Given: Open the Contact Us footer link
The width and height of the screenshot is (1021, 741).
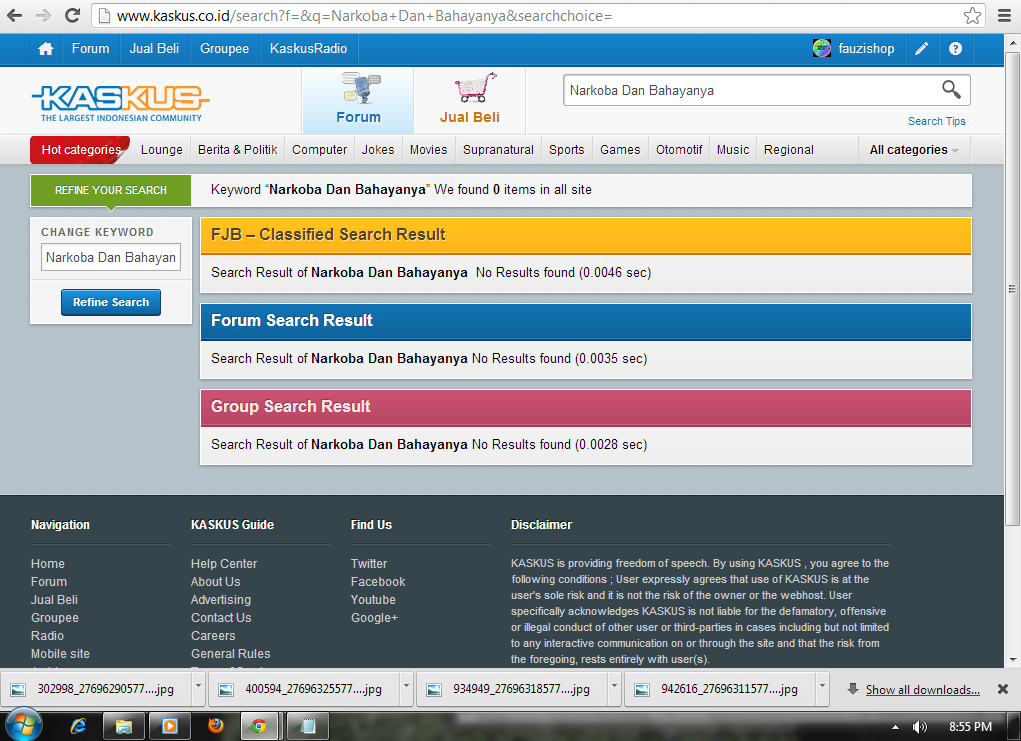Looking at the screenshot, I should tap(221, 618).
